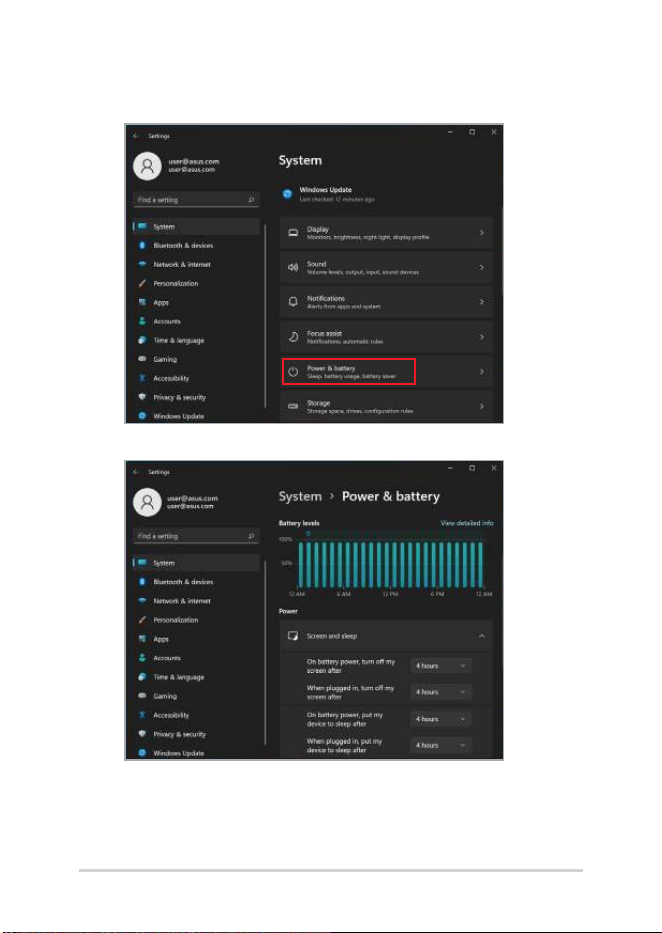This screenshot has width=662, height=933.
Task: Minimize the bottom Power & battery window
Action: coord(451,468)
